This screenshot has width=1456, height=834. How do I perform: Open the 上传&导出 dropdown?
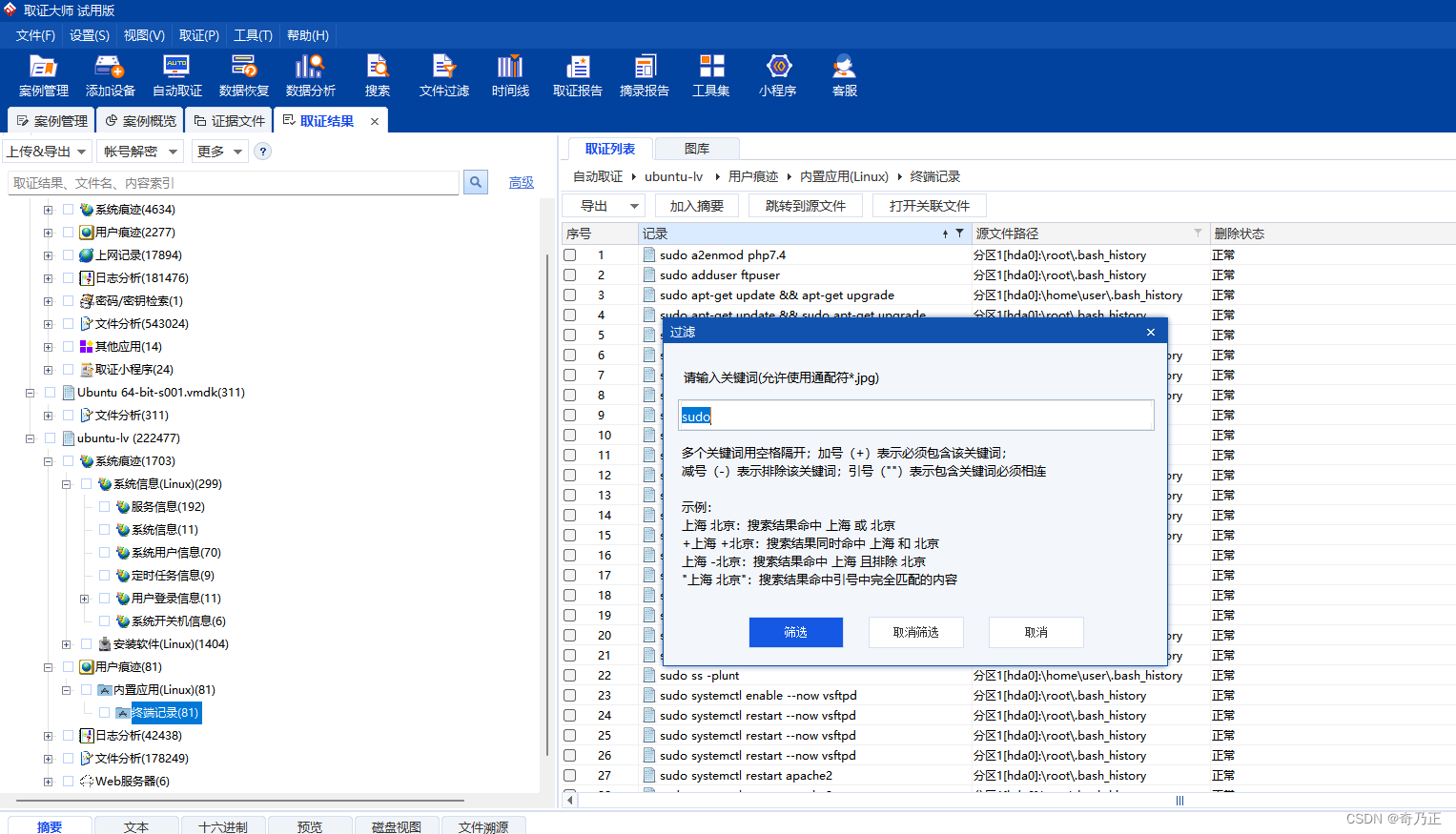point(47,152)
